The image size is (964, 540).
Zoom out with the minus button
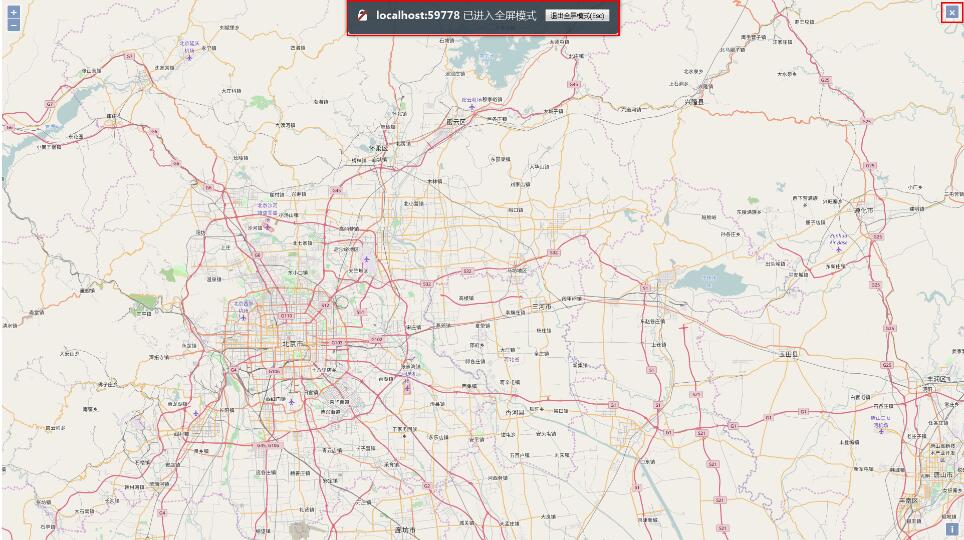coord(13,25)
